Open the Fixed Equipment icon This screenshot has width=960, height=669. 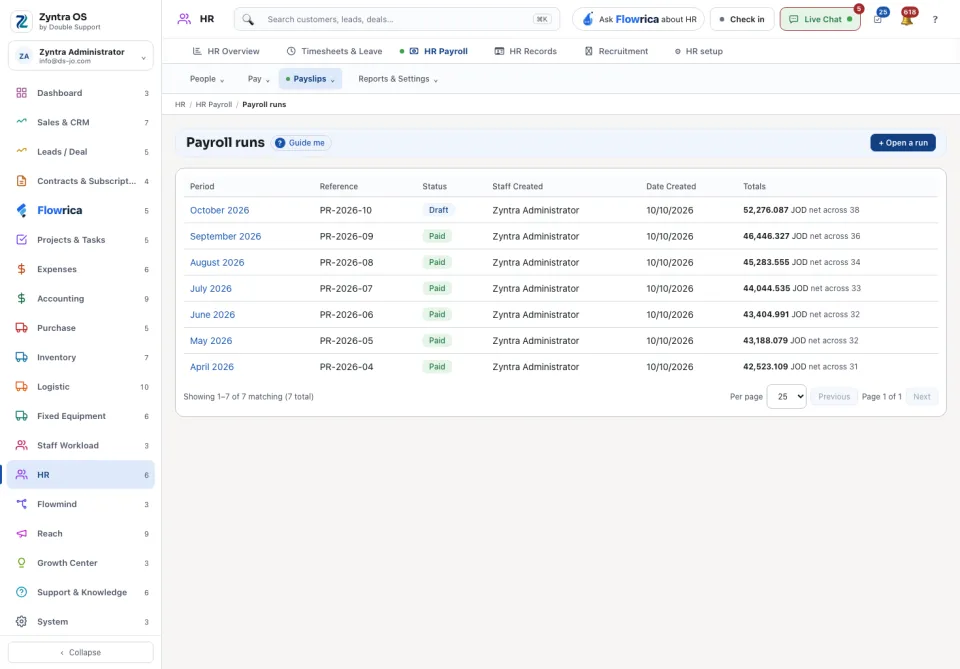point(21,416)
